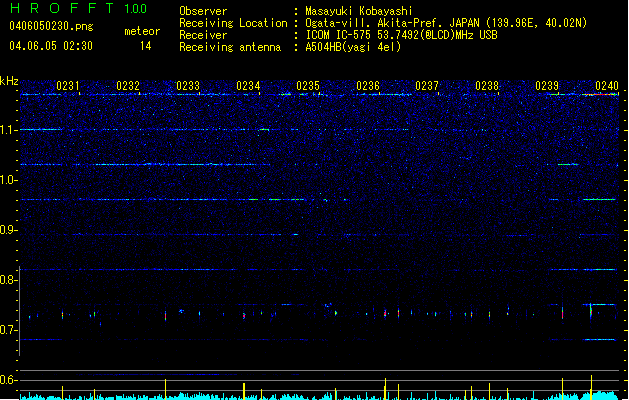This screenshot has width=629, height=400.
Task: Select the ICOM IC-575 receiver text
Action: pos(401,35)
